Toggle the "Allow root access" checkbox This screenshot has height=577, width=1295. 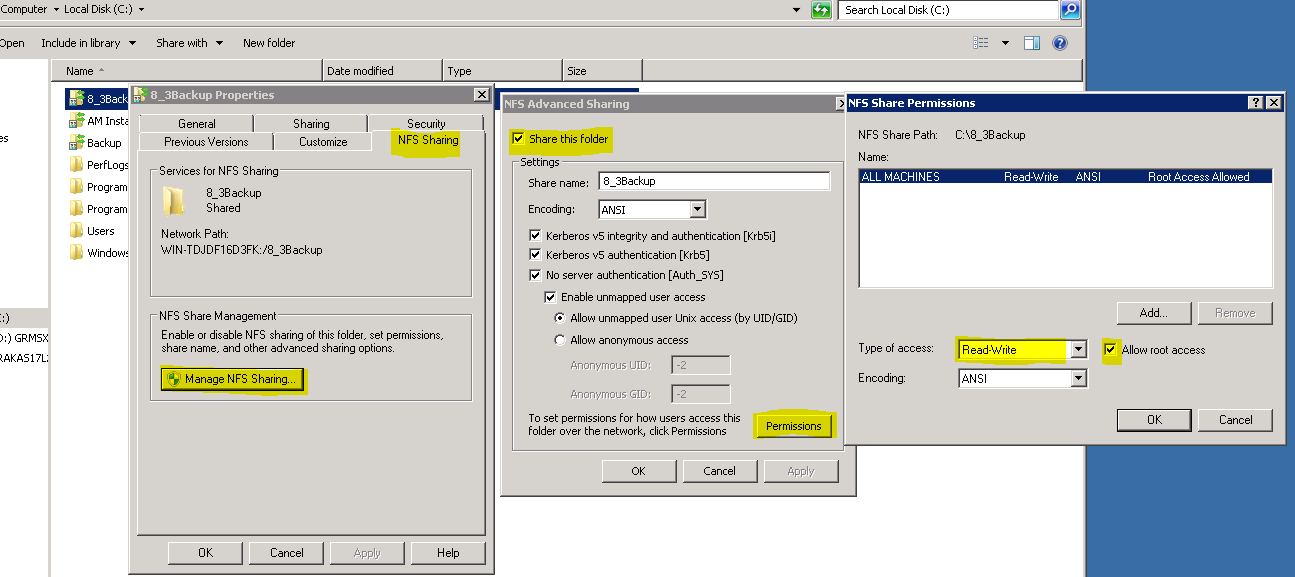coord(1111,349)
